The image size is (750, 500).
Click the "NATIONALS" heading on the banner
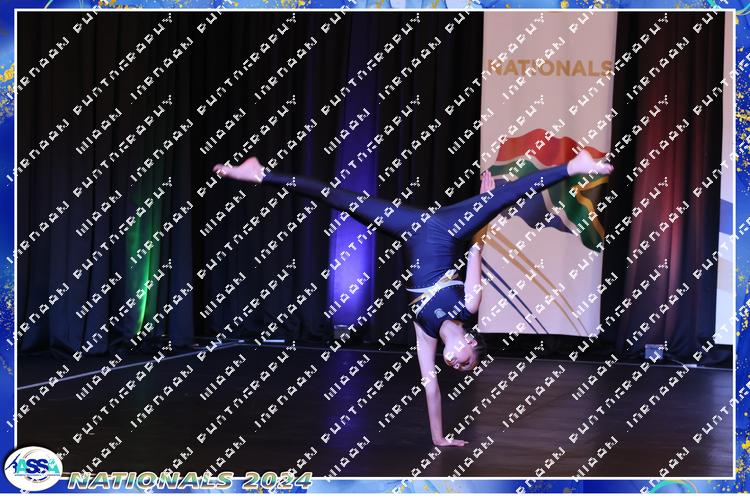pyautogui.click(x=549, y=68)
